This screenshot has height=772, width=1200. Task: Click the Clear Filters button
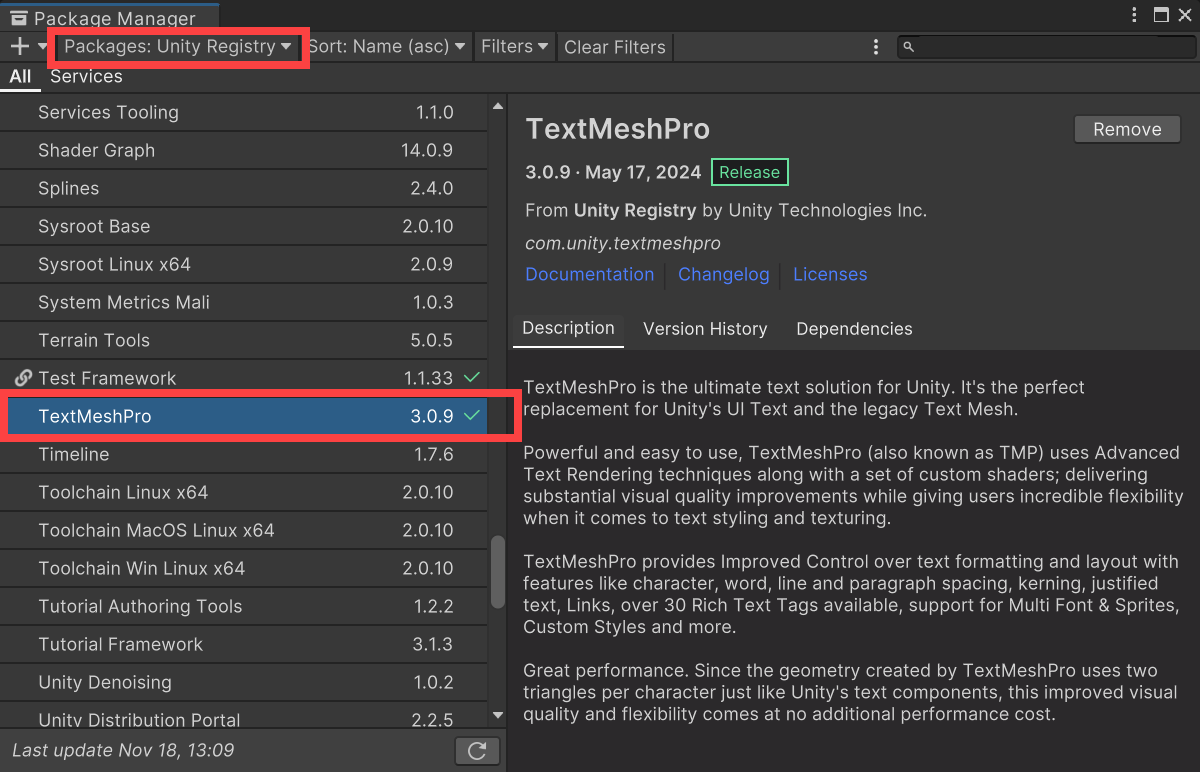(x=615, y=47)
